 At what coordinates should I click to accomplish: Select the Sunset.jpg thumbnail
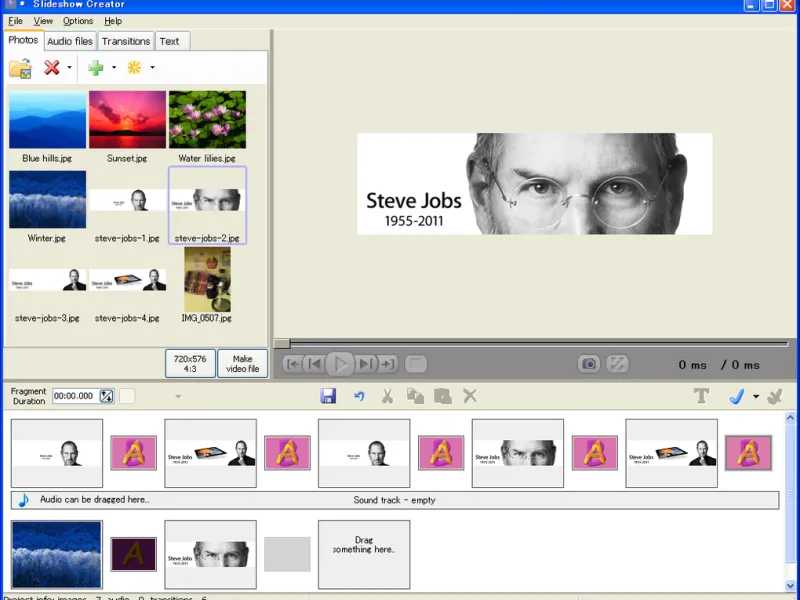pos(127,120)
